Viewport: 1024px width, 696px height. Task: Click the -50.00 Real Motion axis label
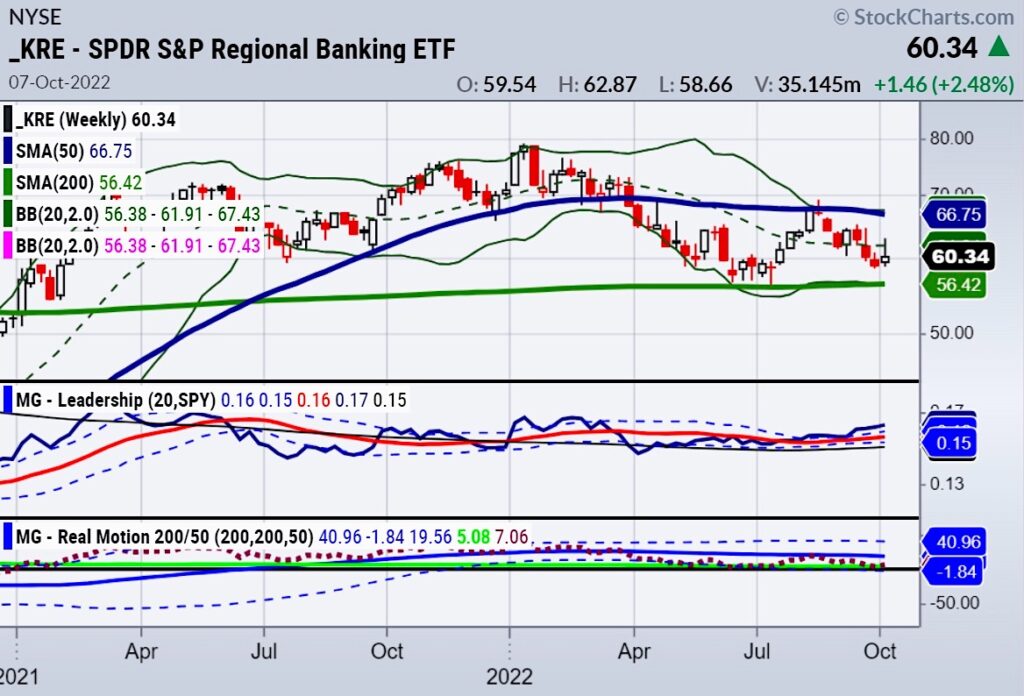tap(954, 603)
